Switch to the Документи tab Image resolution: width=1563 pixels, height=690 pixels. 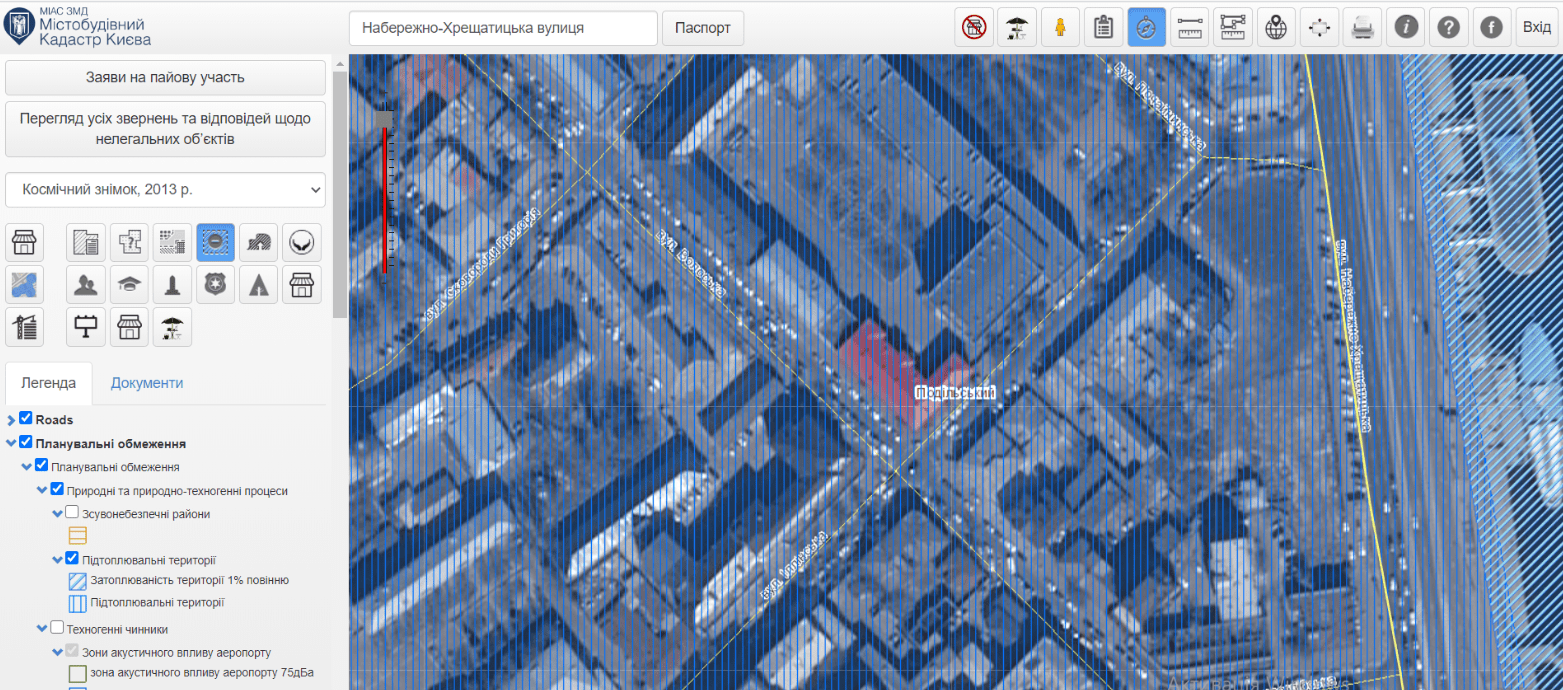click(147, 383)
